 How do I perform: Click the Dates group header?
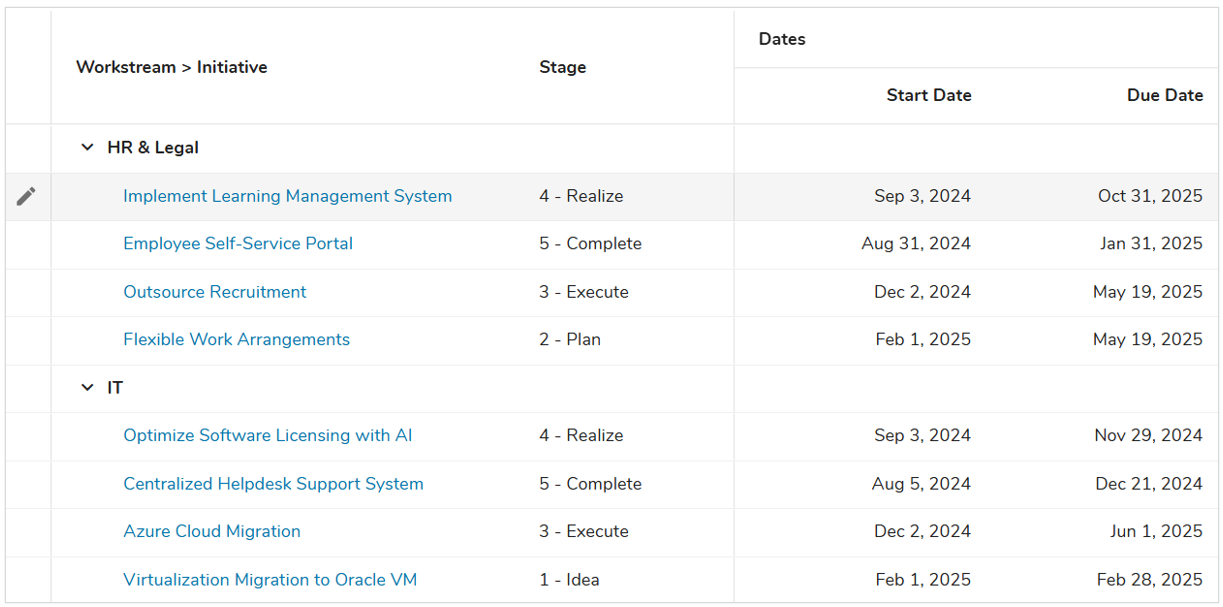[782, 39]
